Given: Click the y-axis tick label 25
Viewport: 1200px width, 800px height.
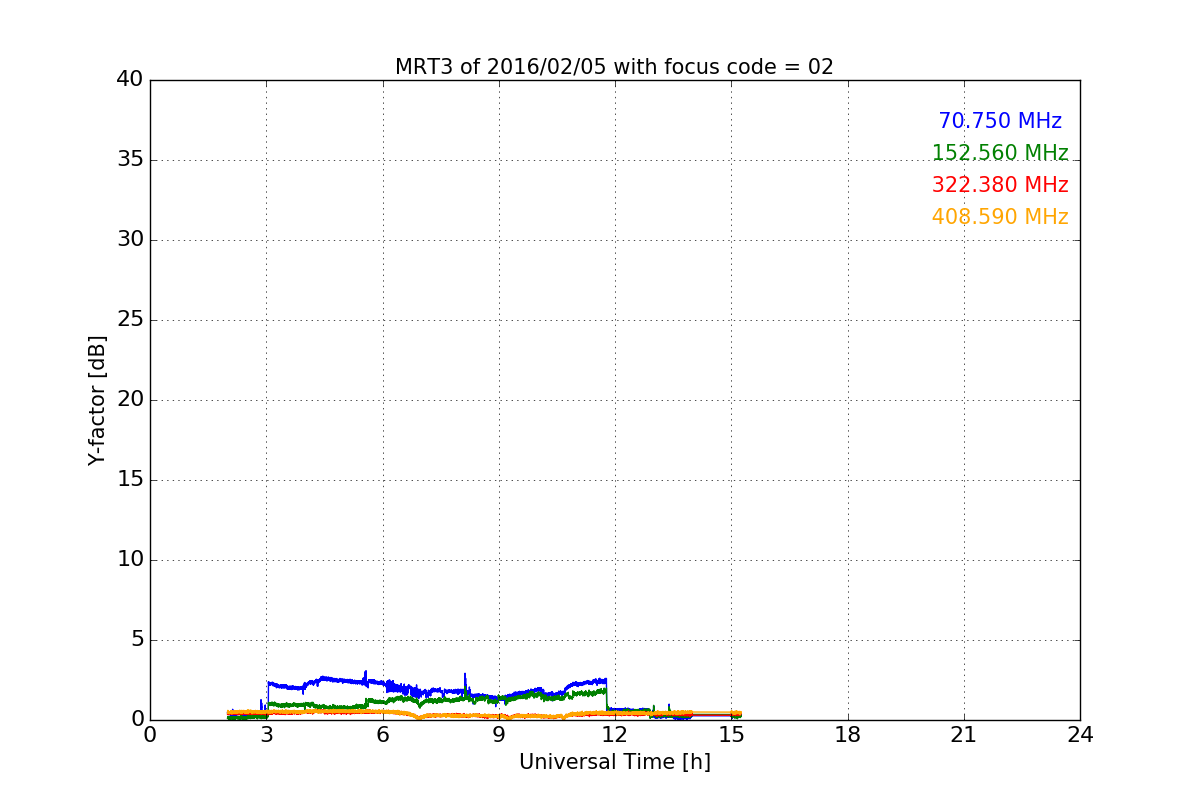Looking at the screenshot, I should point(130,320).
